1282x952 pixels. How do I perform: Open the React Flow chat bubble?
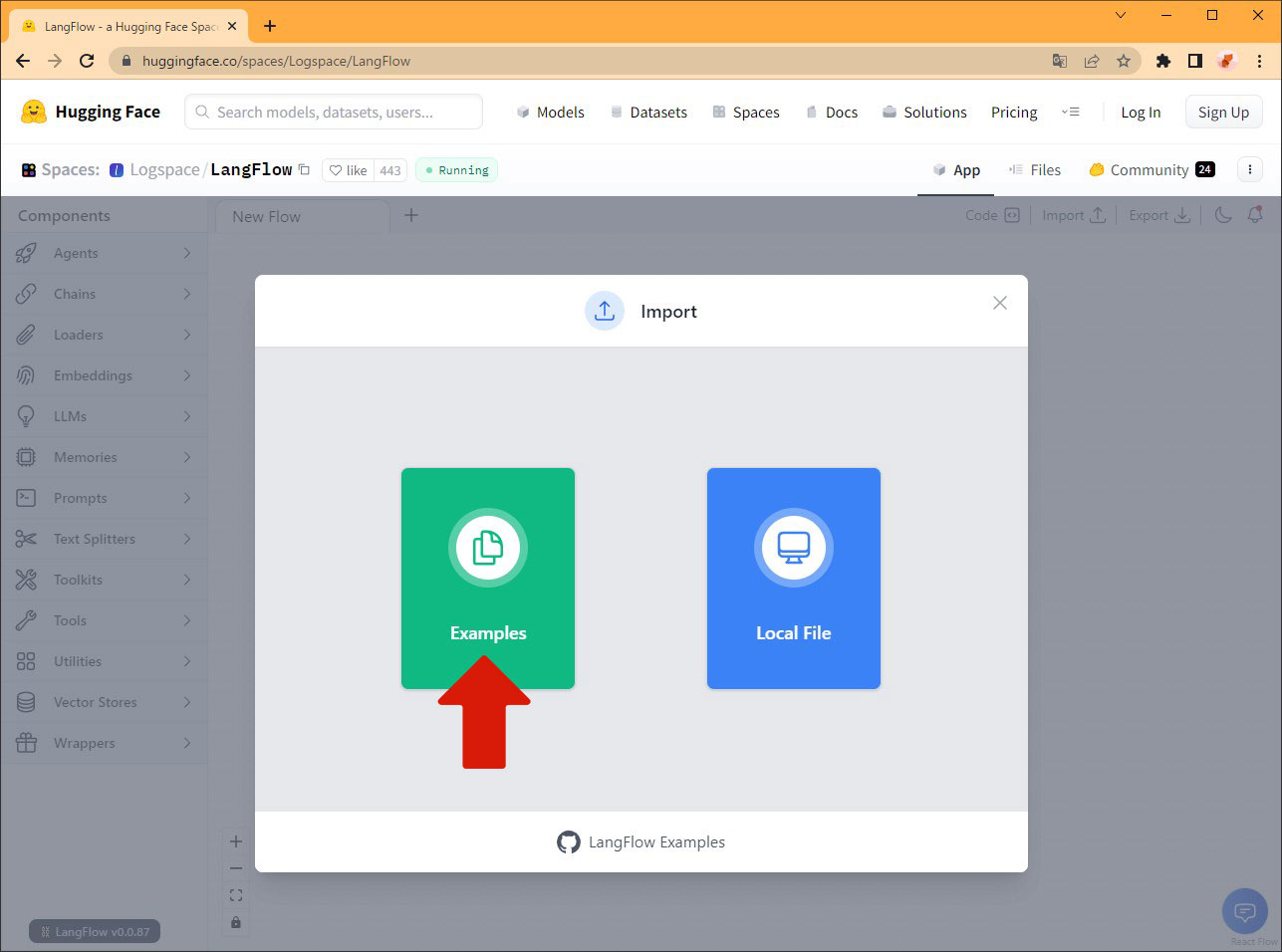coord(1244,911)
